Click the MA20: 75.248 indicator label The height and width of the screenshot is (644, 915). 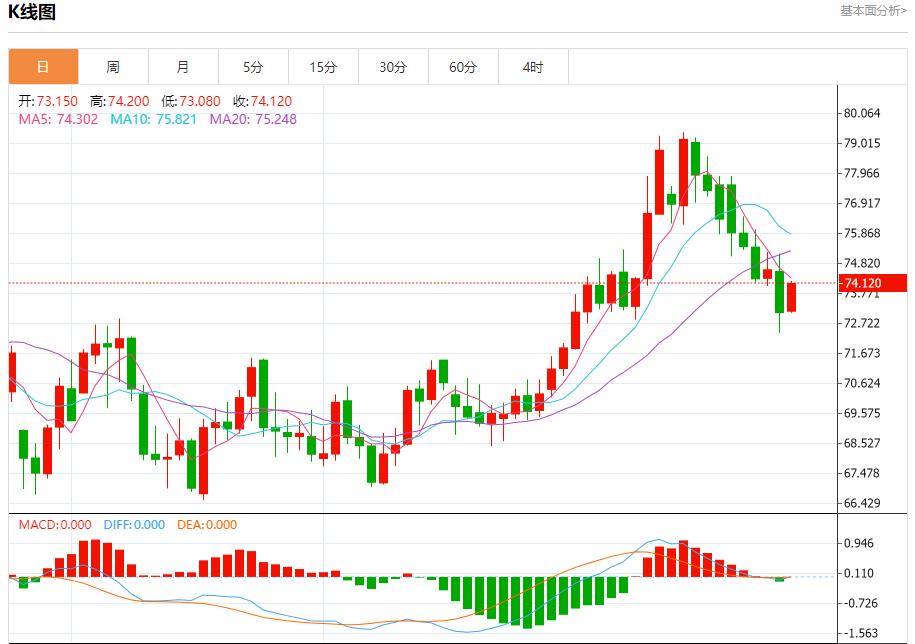(x=253, y=119)
